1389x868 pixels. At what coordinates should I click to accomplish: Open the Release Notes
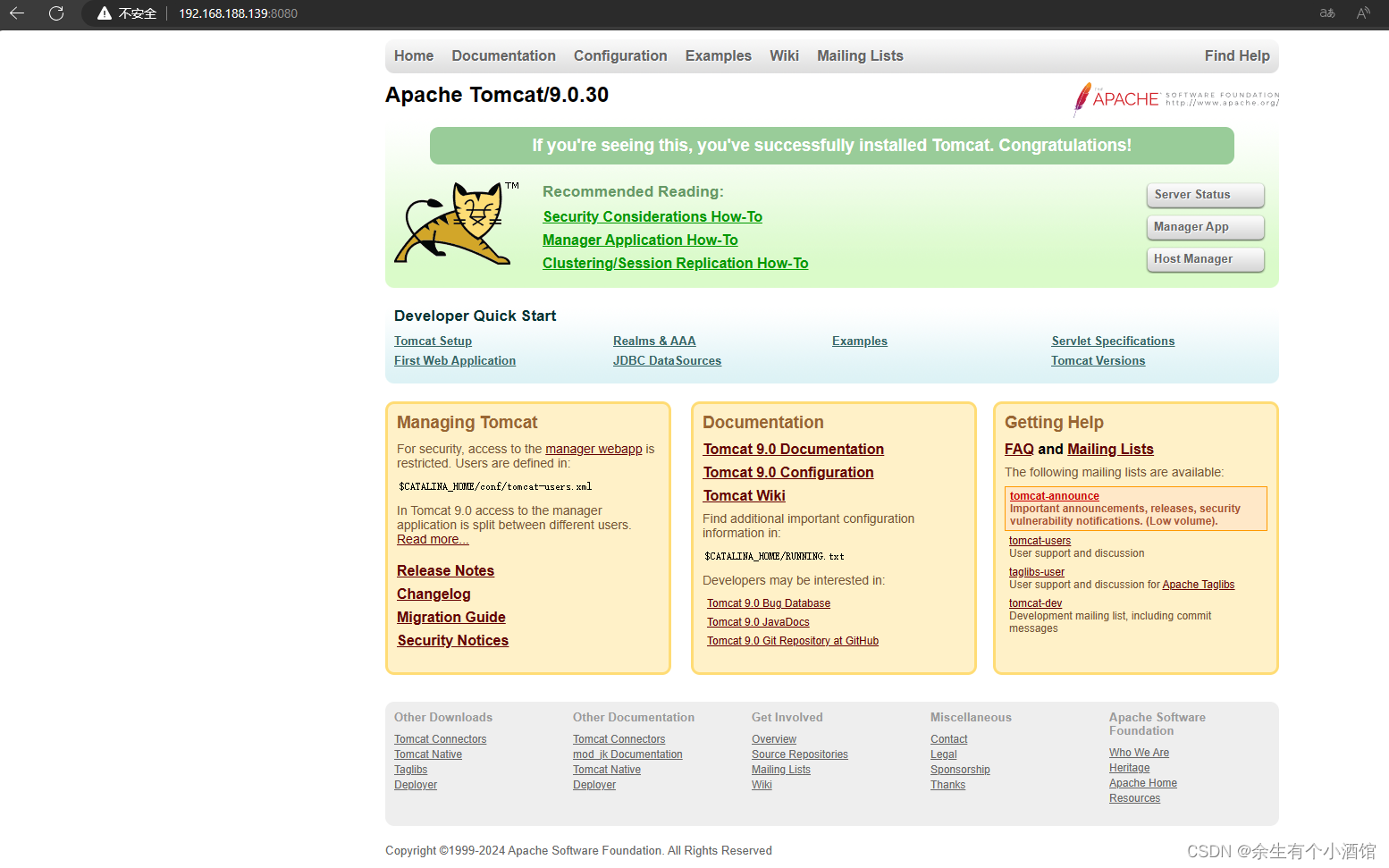pos(445,570)
